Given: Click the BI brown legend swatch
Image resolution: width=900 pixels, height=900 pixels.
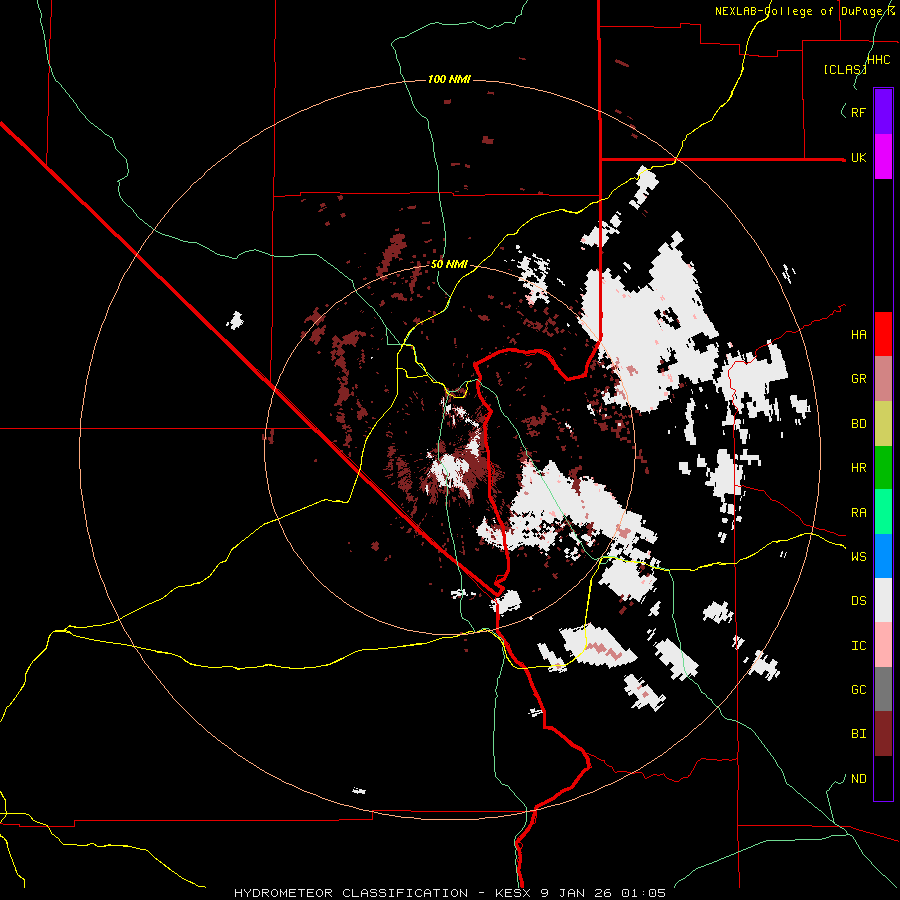Looking at the screenshot, I should point(883,734).
